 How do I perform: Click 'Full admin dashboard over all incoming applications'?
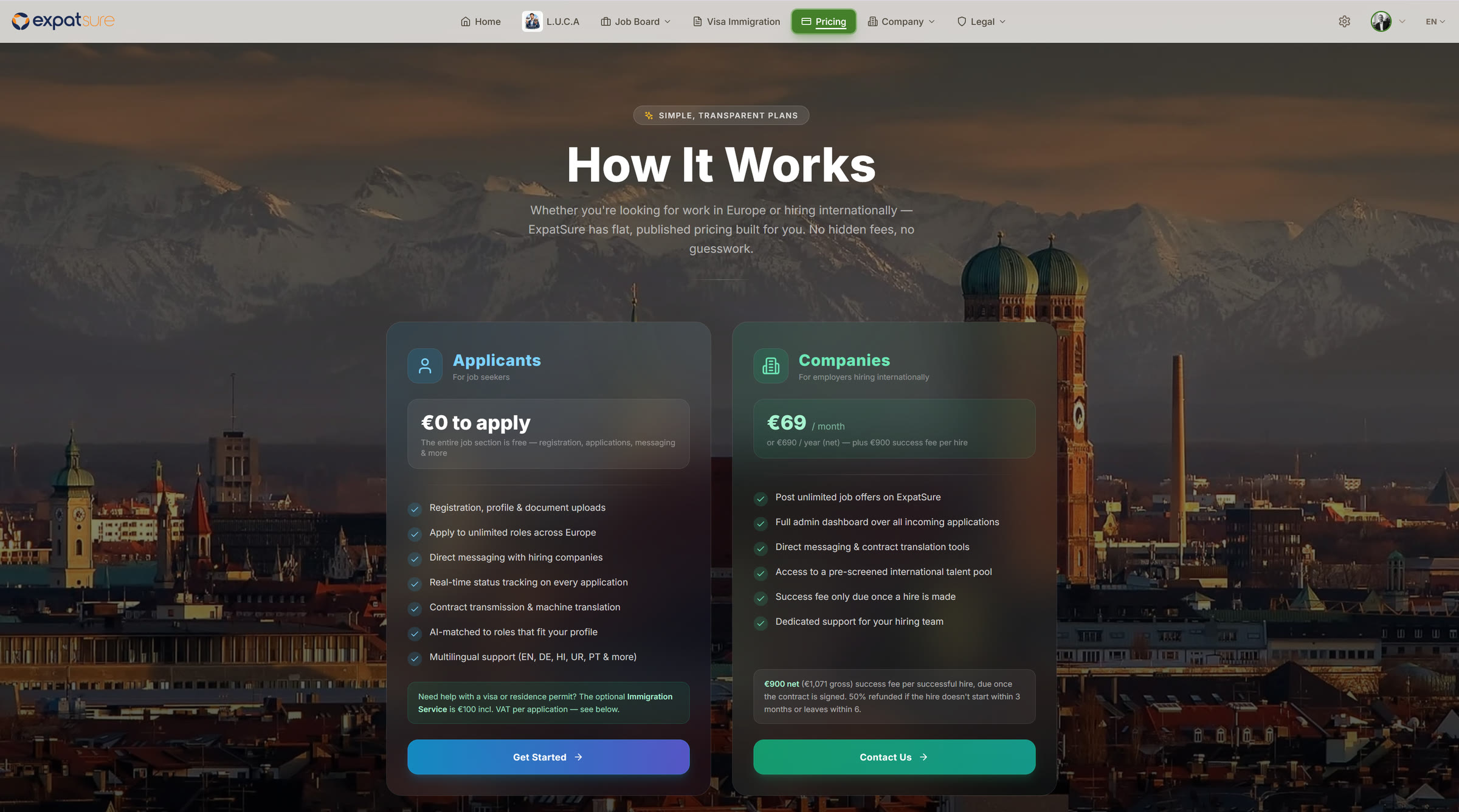tap(887, 522)
